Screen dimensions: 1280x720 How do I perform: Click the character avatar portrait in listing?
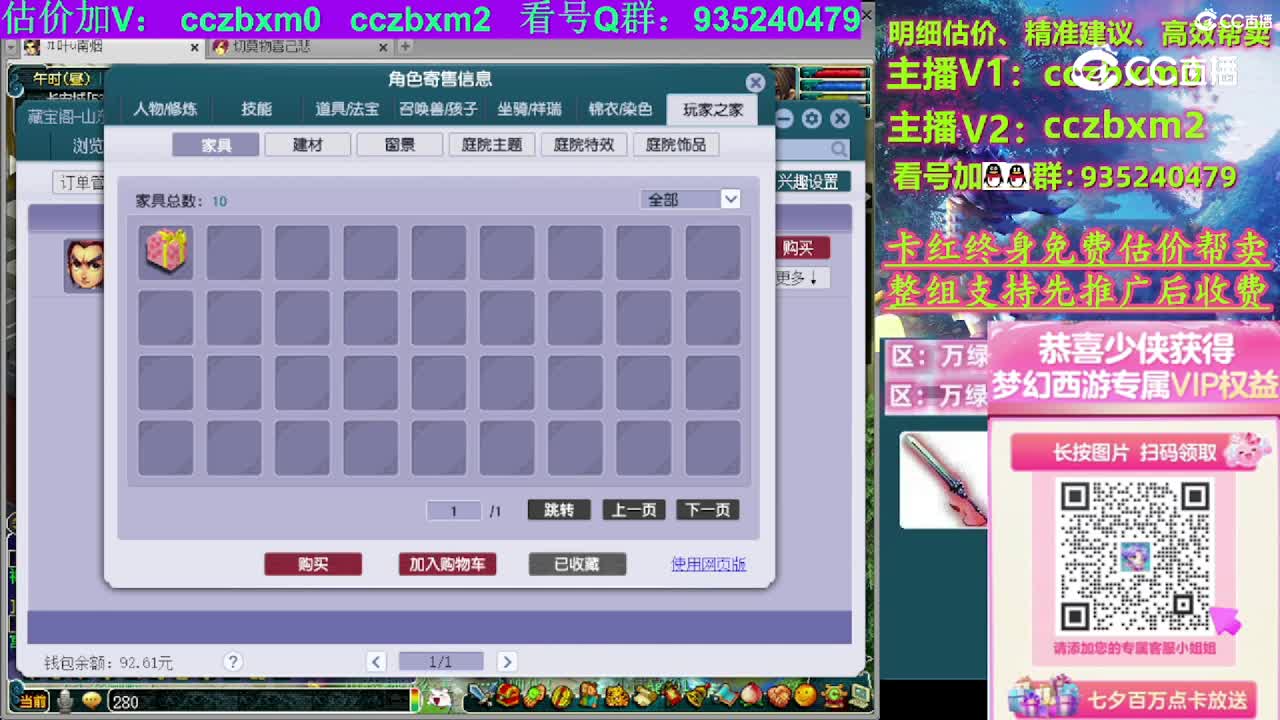pos(84,265)
